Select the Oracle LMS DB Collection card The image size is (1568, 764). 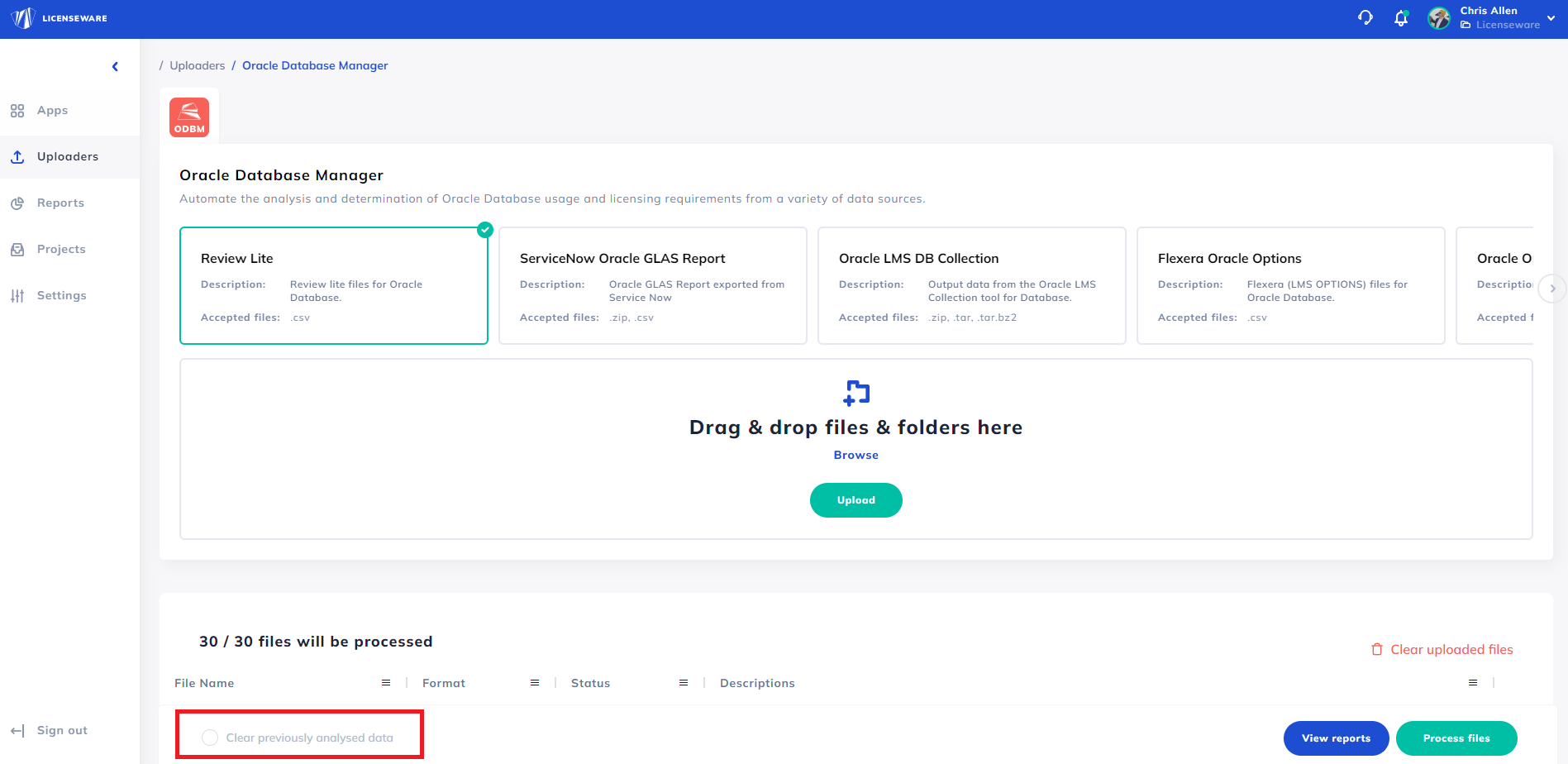[972, 285]
